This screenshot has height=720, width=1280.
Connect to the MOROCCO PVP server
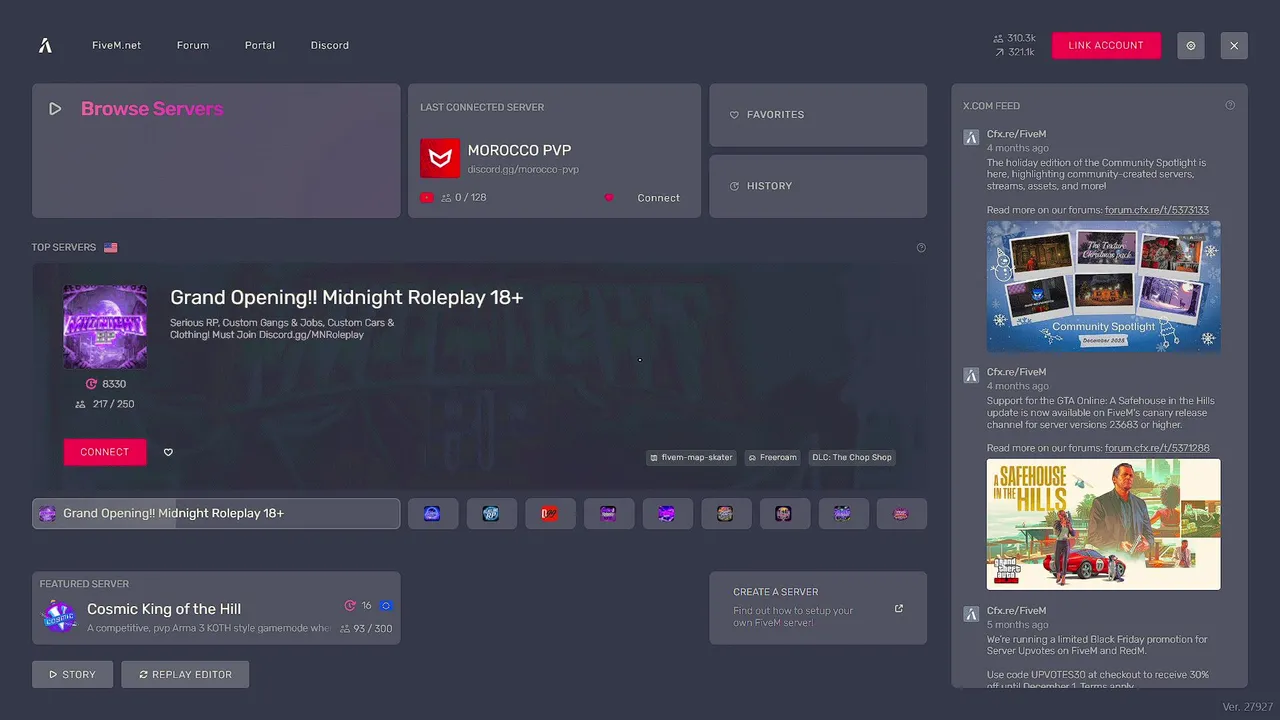tap(658, 198)
